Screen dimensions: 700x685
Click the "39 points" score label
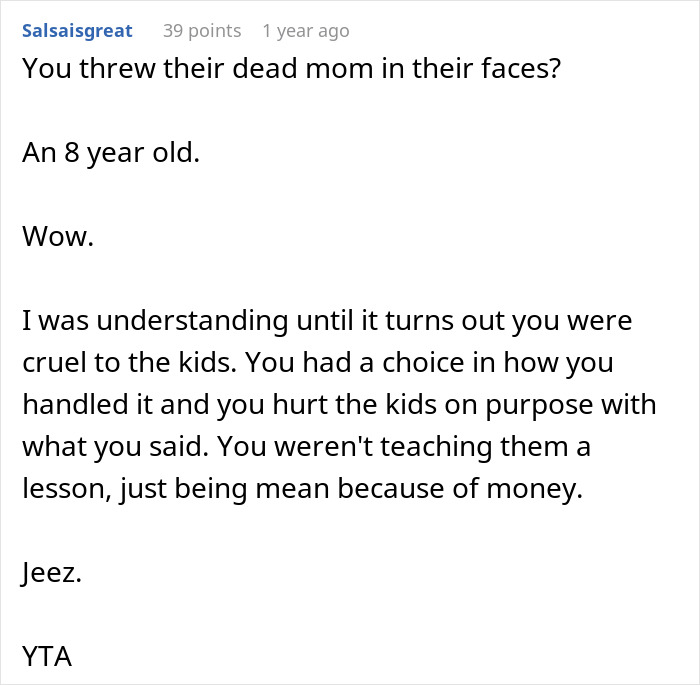point(202,31)
